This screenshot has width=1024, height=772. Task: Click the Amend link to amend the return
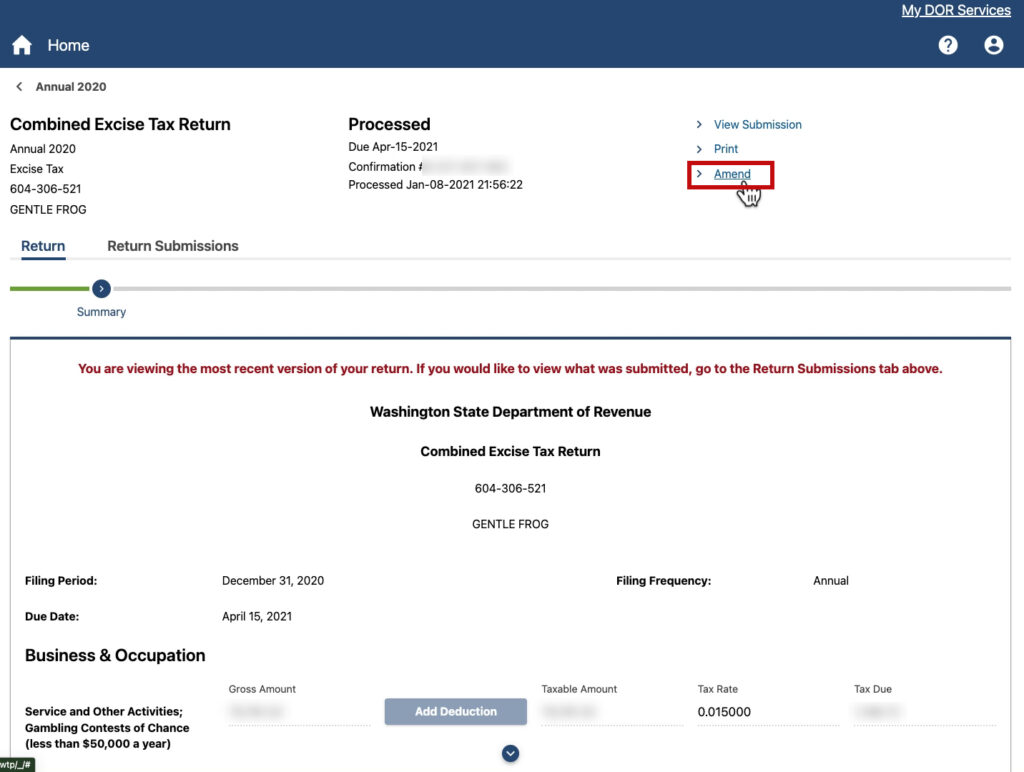coord(731,173)
